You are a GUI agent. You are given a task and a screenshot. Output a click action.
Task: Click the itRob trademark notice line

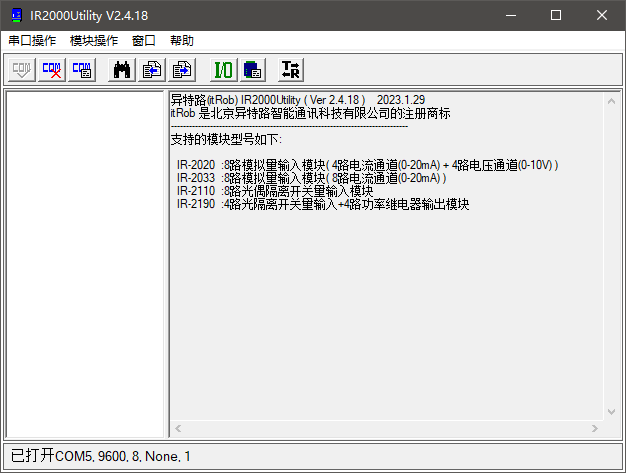310,113
